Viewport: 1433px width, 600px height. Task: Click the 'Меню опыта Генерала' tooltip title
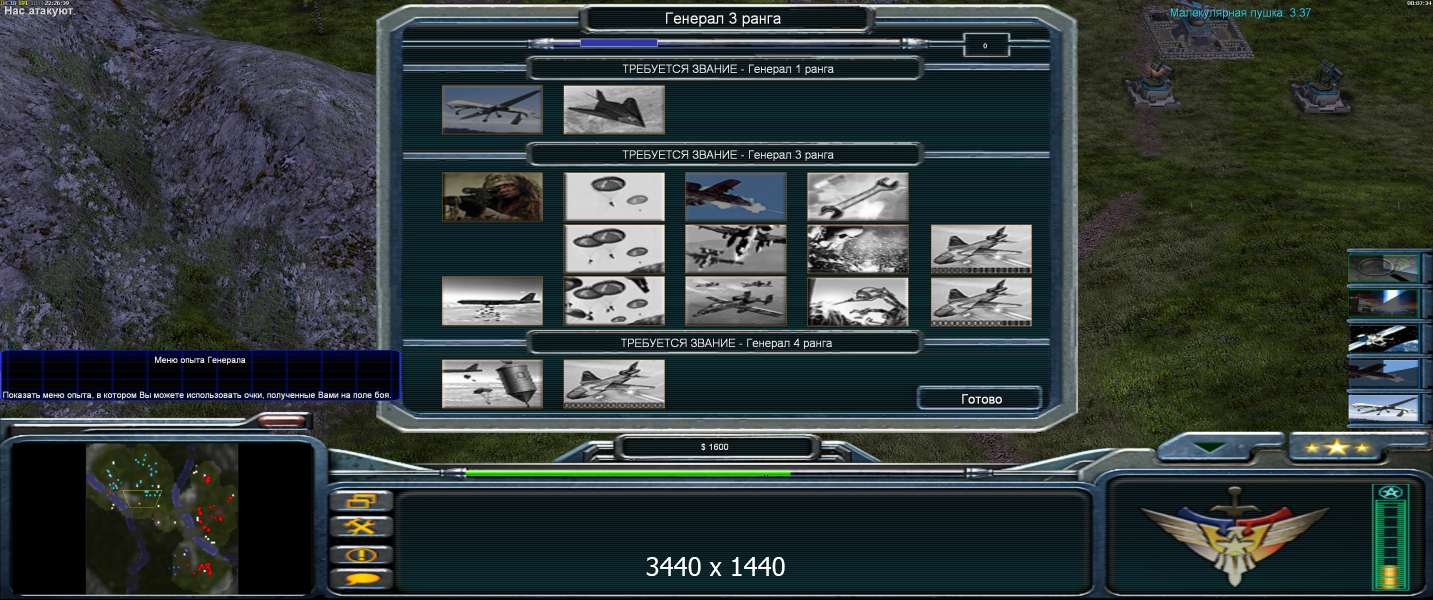click(x=200, y=359)
